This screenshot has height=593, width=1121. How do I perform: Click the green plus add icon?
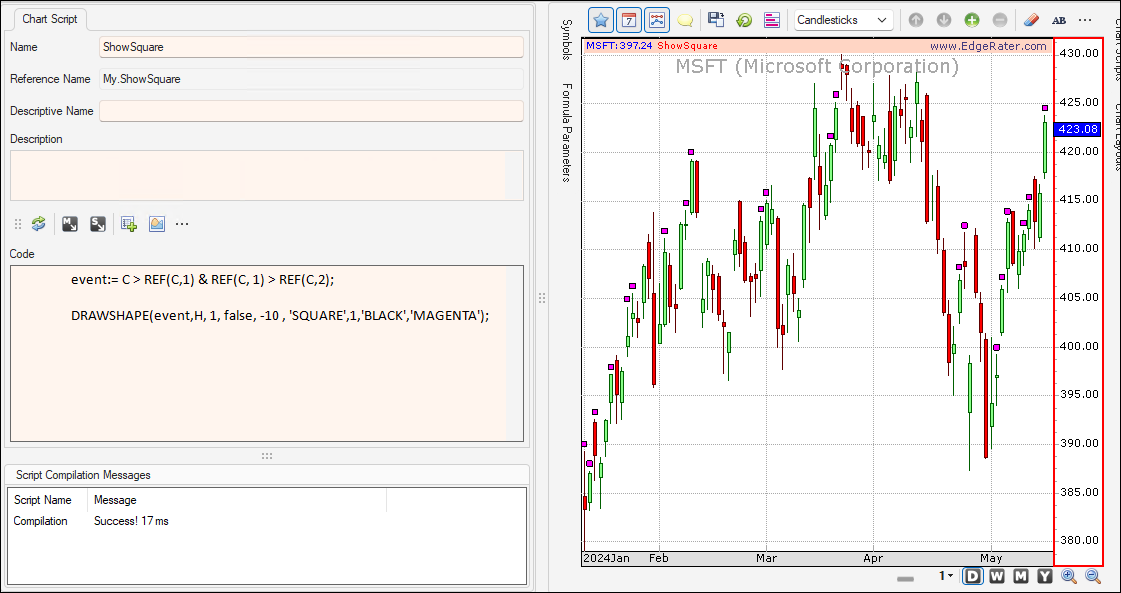point(972,20)
